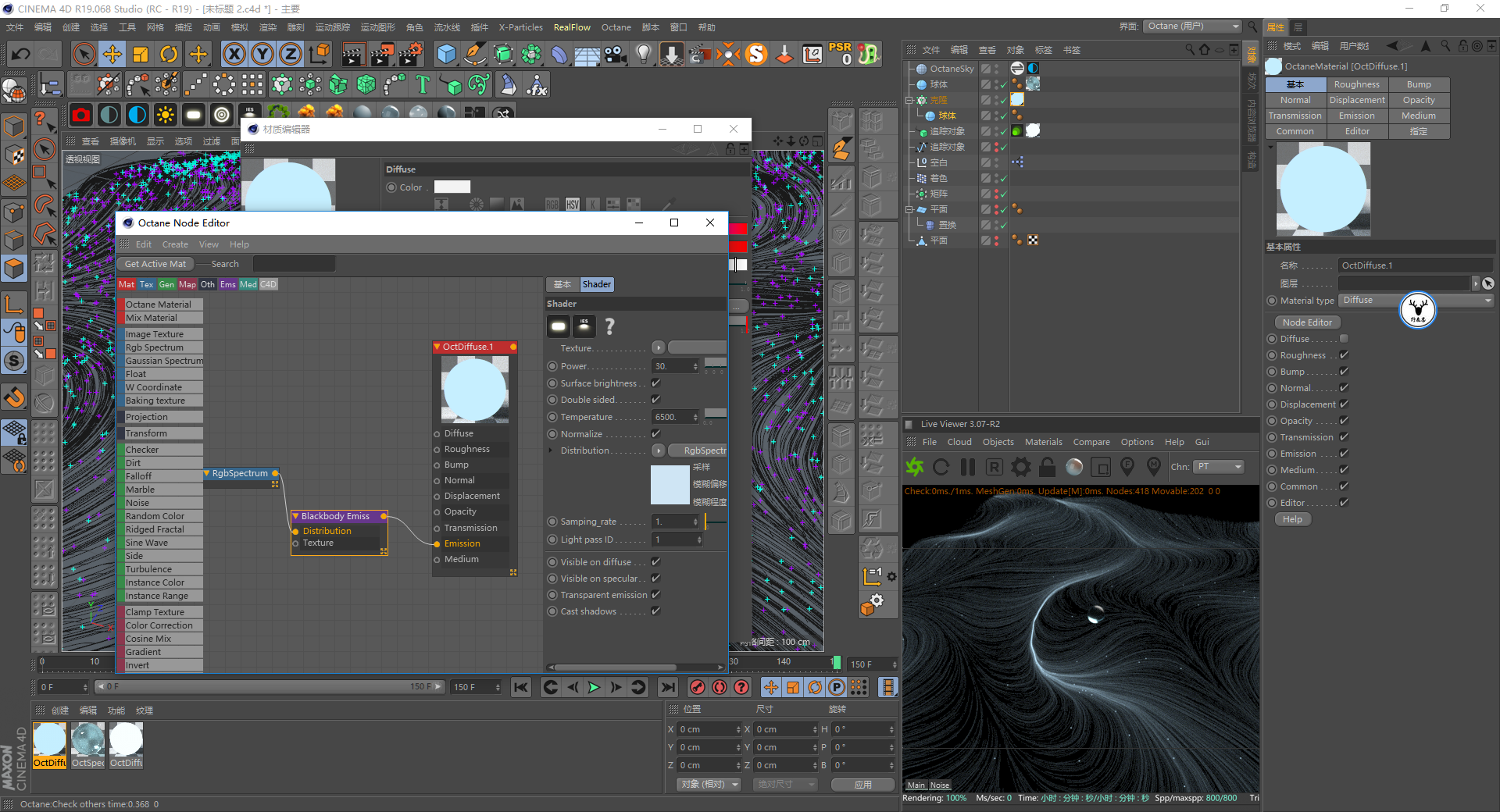Open Create menu in Node Editor

(175, 244)
